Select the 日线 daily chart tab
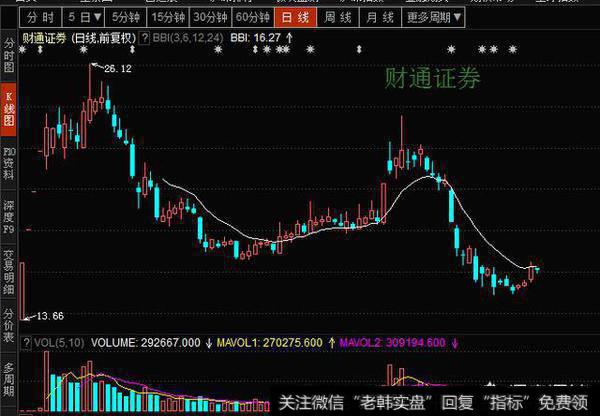Viewport: 600px width, 416px height. point(295,17)
